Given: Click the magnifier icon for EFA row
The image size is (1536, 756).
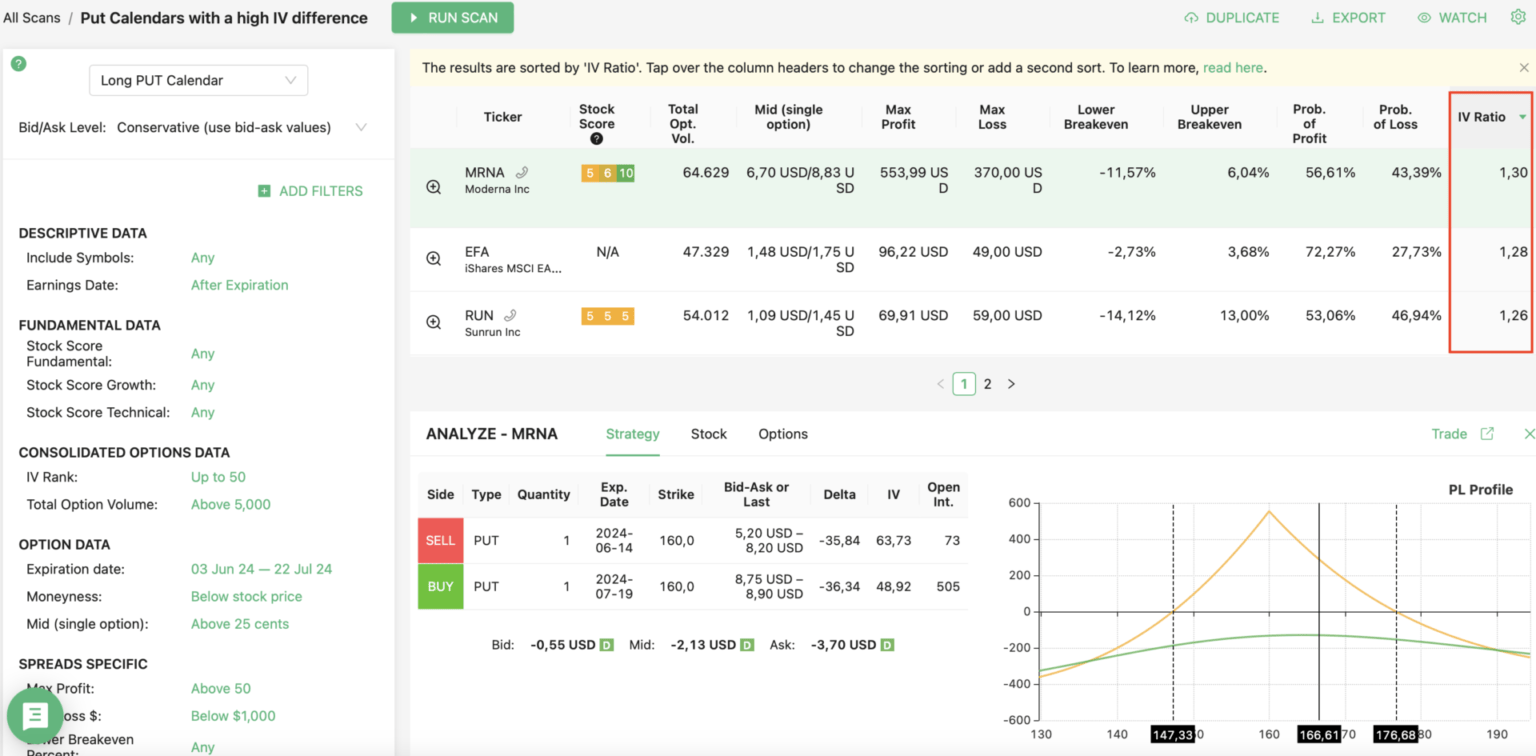Looking at the screenshot, I should (x=434, y=259).
